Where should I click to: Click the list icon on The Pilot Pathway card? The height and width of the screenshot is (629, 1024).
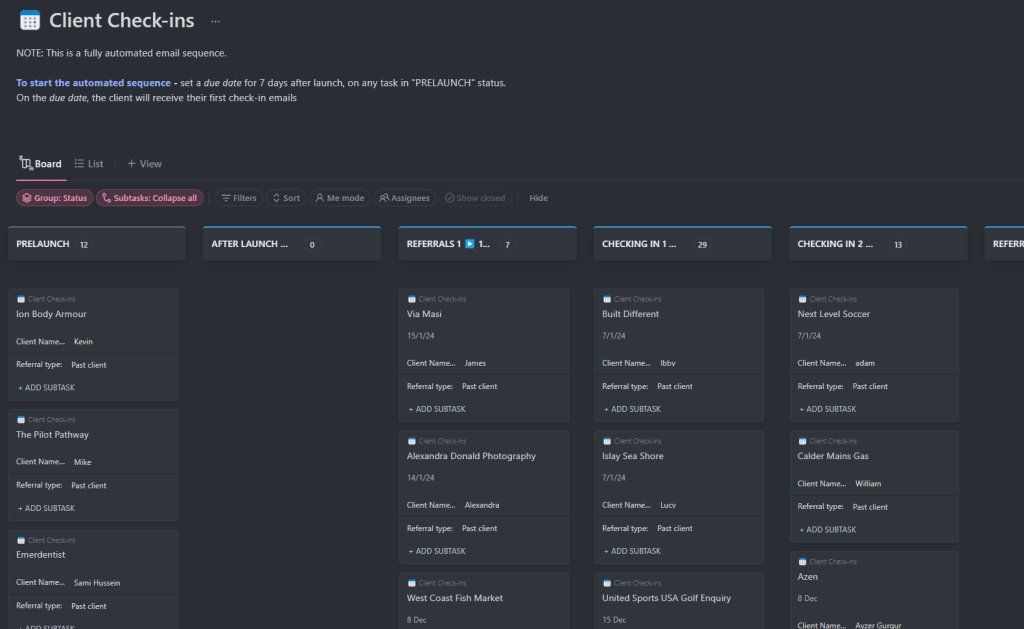point(21,420)
